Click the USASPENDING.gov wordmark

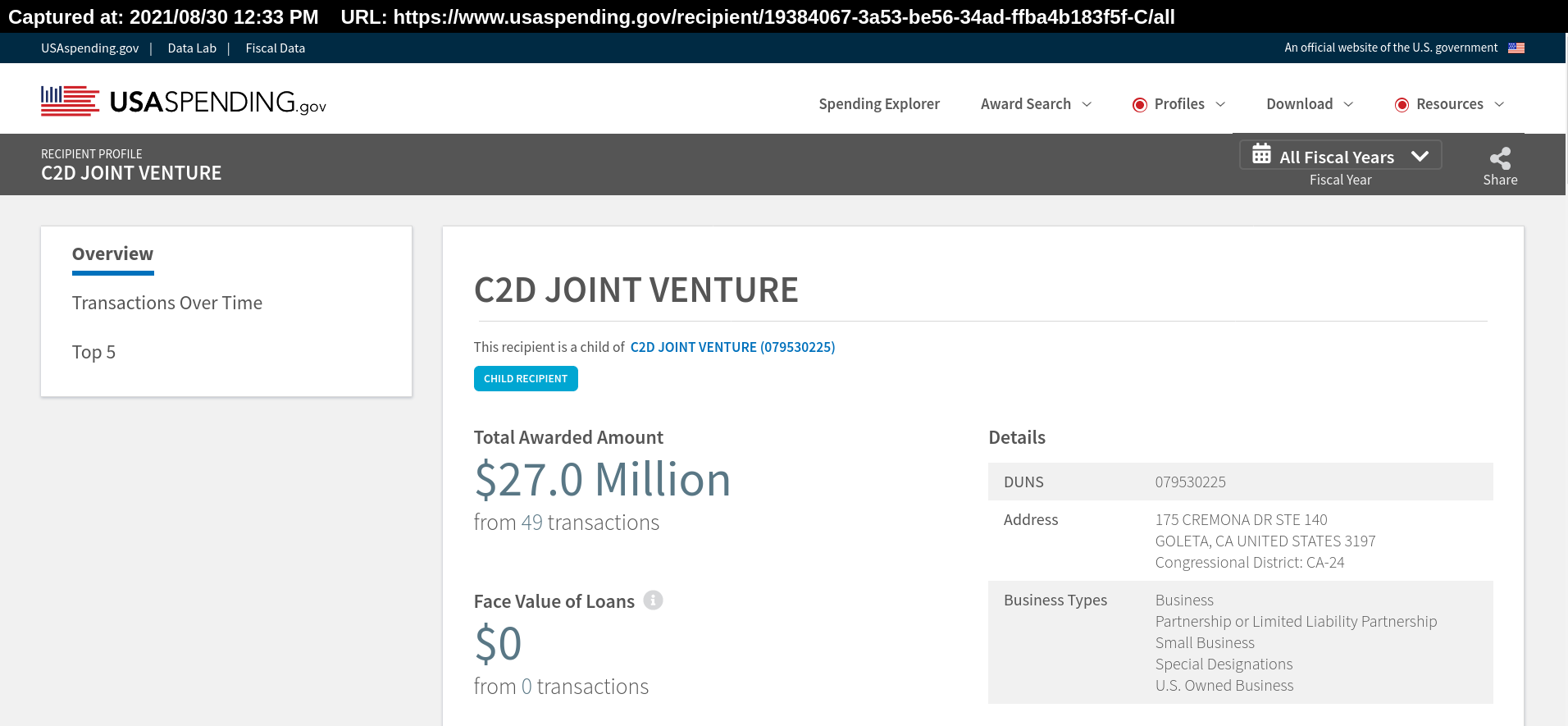[x=218, y=103]
